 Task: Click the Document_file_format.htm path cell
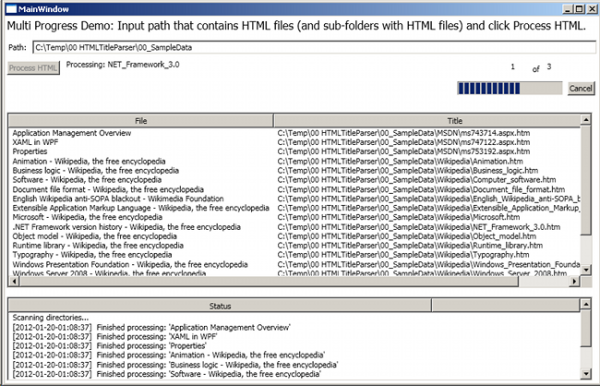pyautogui.click(x=421, y=189)
